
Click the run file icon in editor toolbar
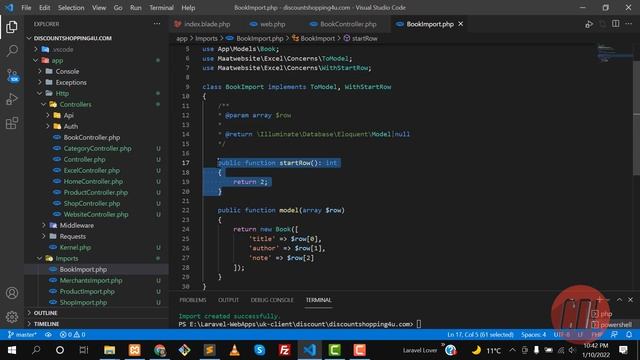[589, 24]
